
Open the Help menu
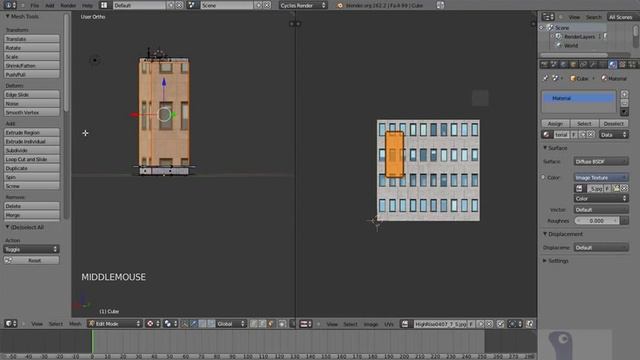[87, 5]
